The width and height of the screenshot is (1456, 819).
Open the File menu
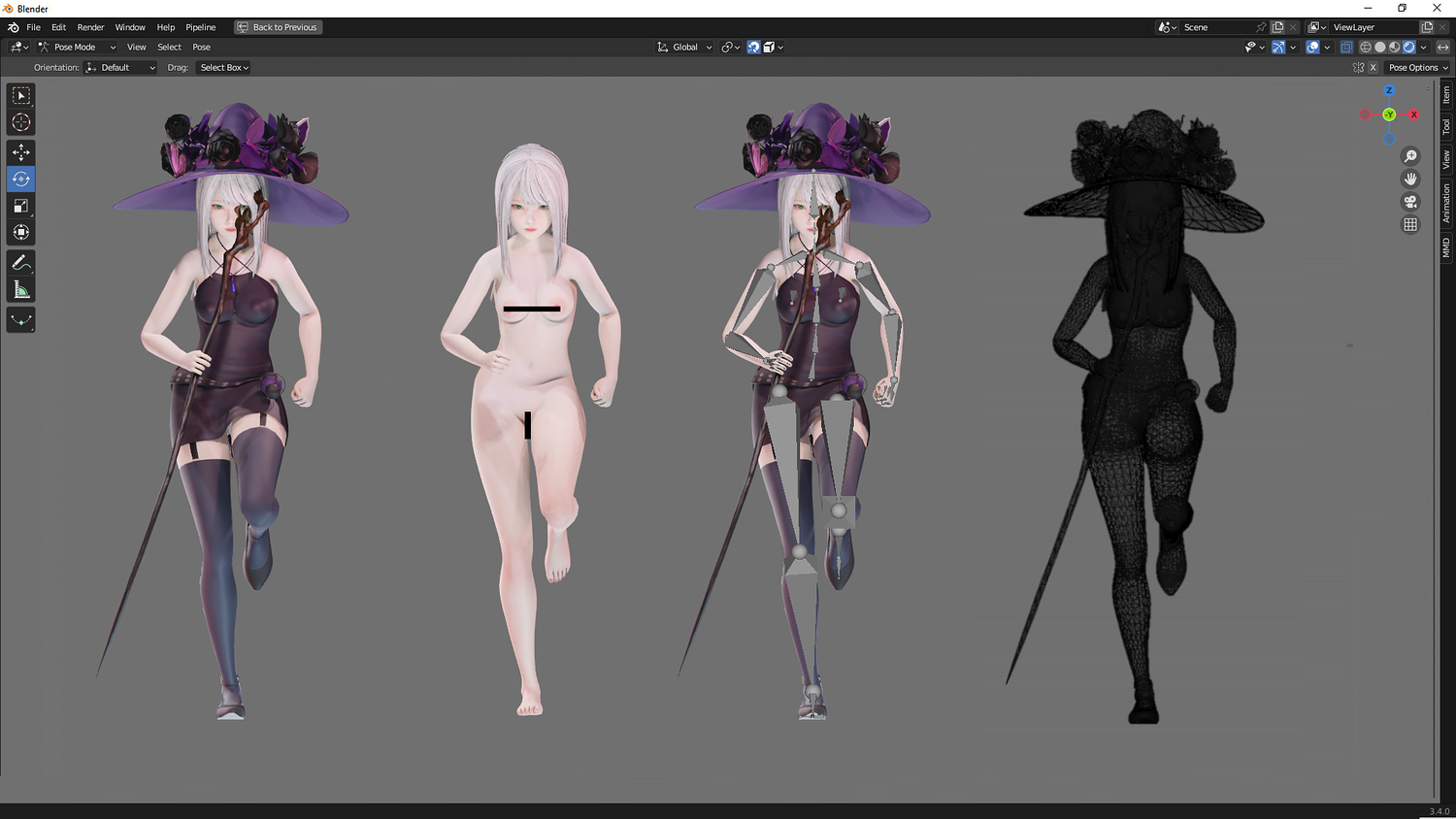(34, 27)
